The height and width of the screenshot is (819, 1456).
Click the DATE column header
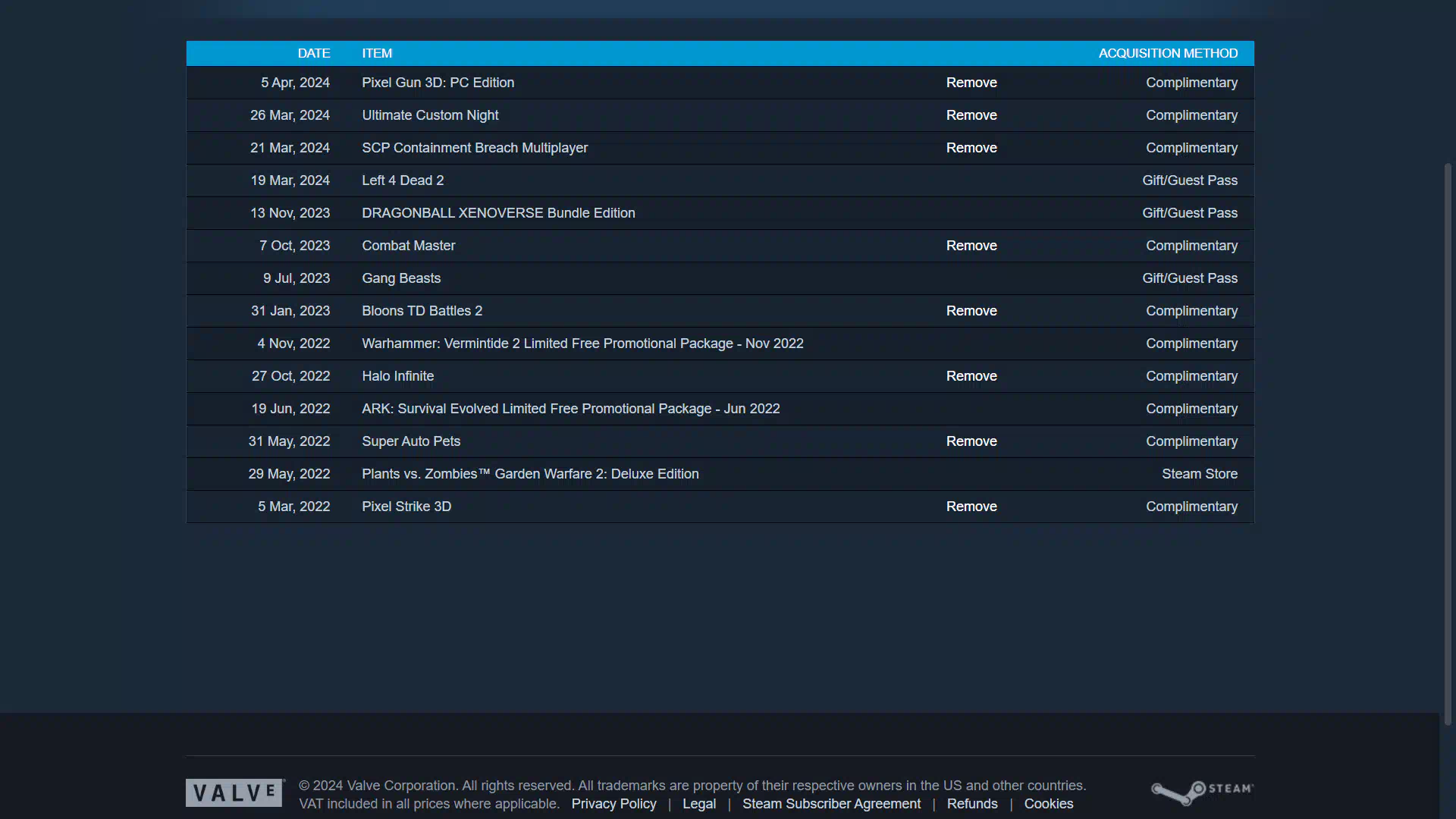314,53
